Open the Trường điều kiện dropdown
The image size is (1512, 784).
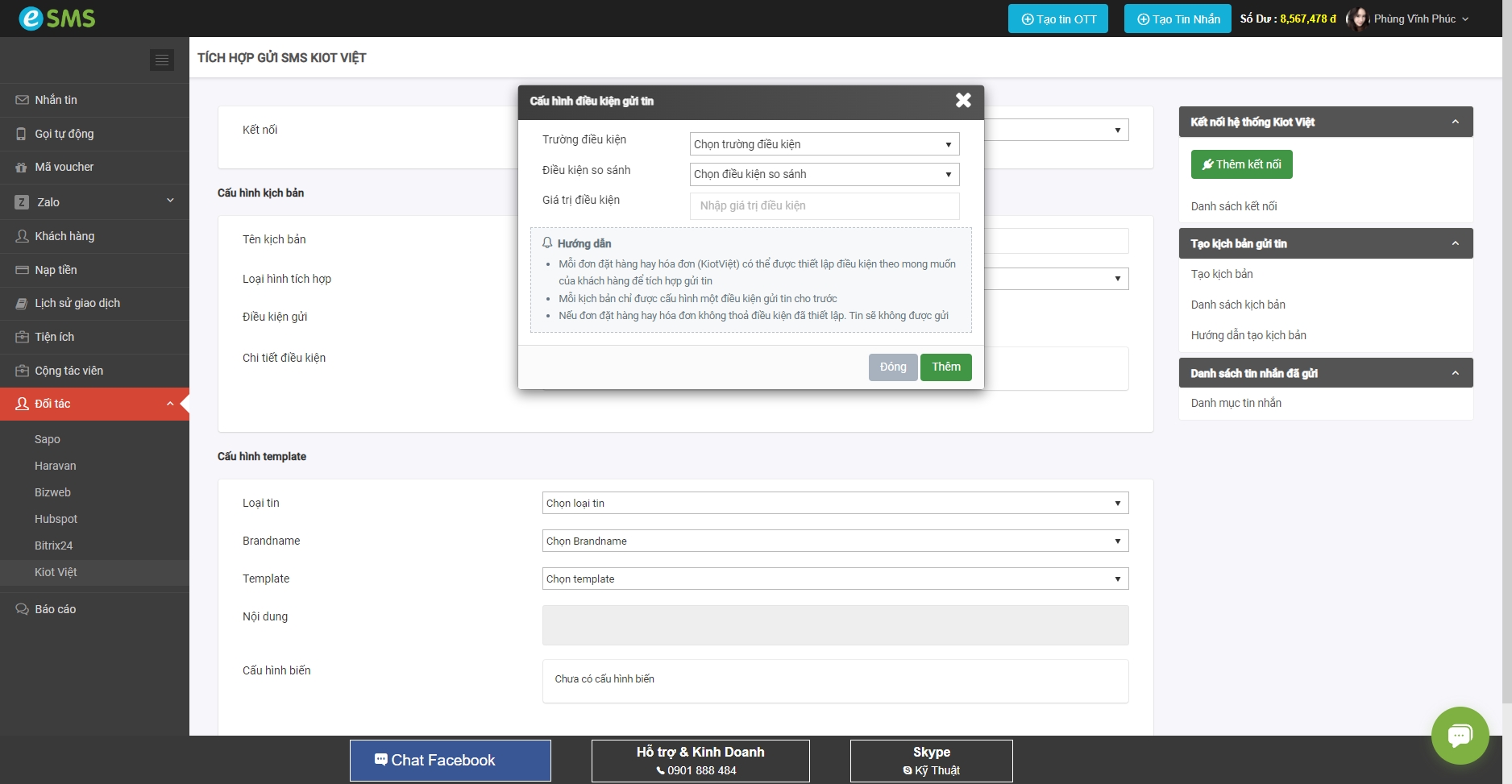(x=824, y=144)
